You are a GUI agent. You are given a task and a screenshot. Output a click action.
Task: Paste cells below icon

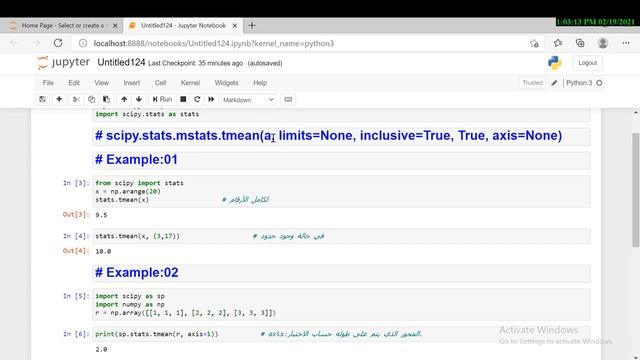point(107,99)
